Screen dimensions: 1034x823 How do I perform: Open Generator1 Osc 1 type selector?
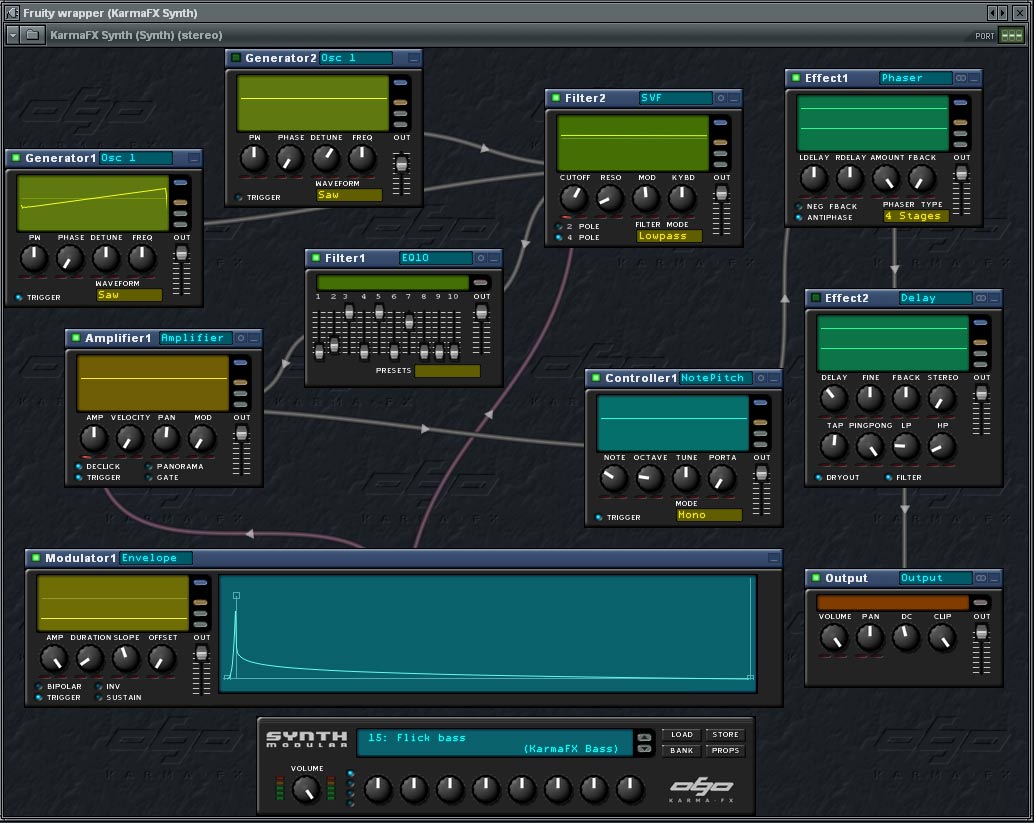[135, 158]
